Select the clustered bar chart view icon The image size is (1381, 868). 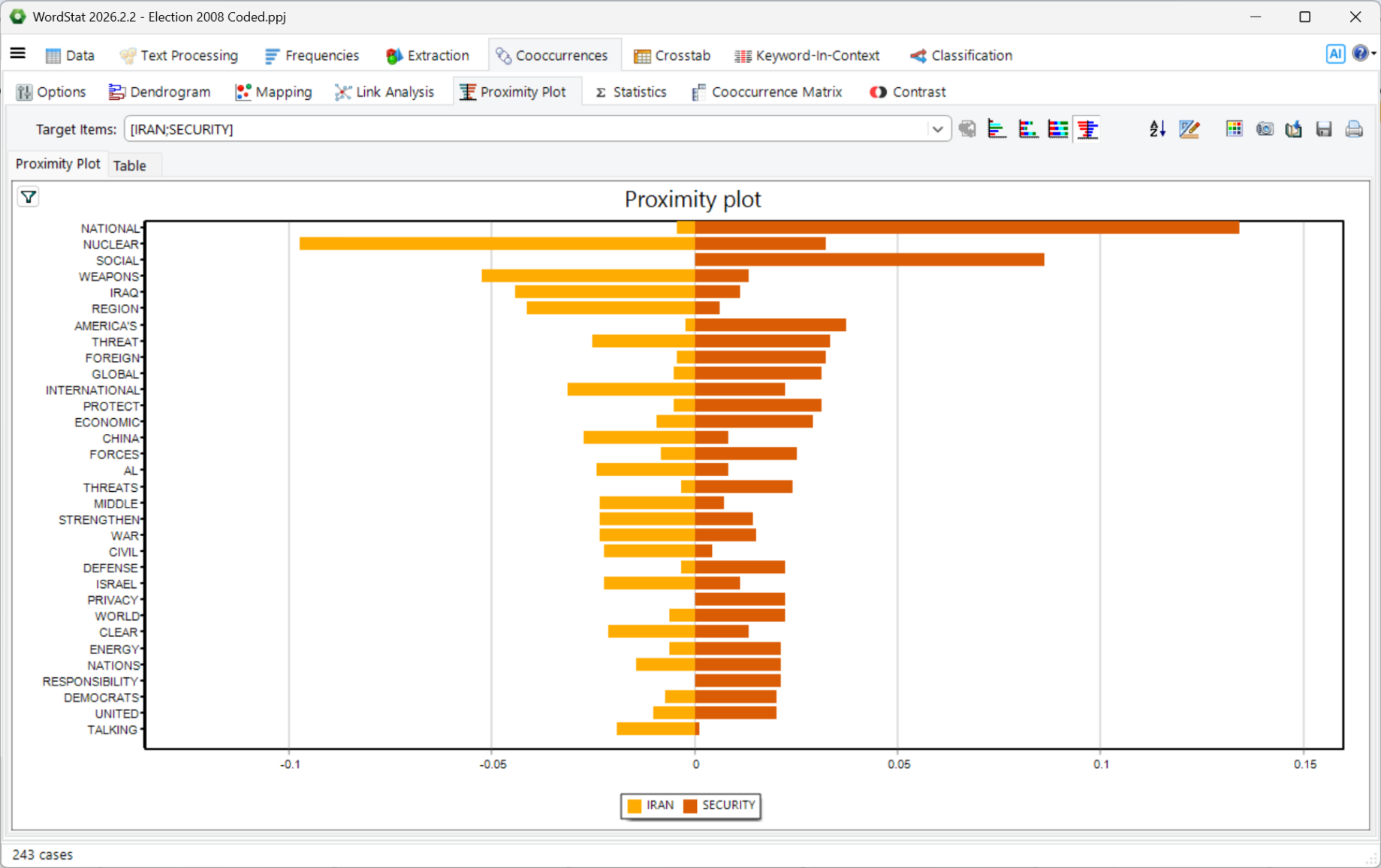coord(997,129)
